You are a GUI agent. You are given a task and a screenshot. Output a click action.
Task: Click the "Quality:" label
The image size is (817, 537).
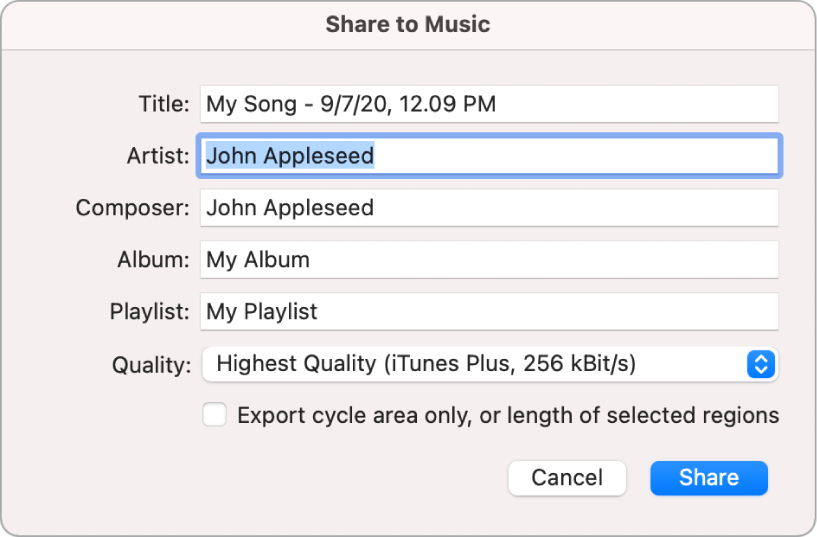[152, 365]
